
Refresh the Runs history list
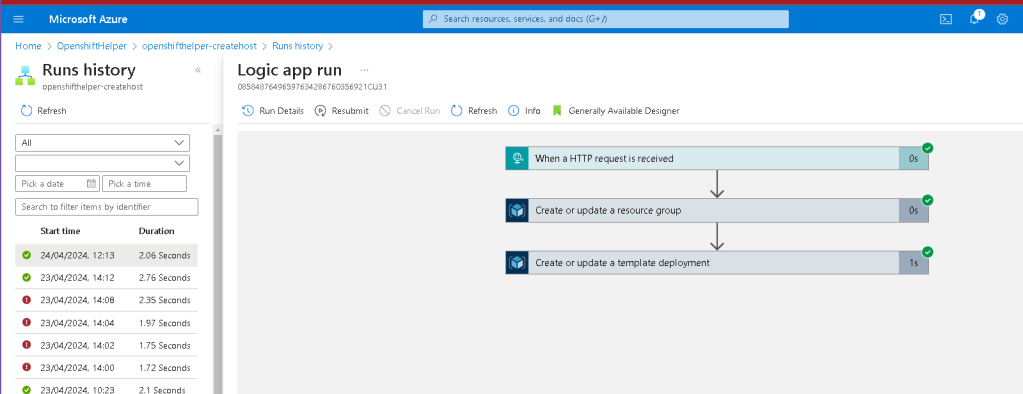pyautogui.click(x=44, y=111)
